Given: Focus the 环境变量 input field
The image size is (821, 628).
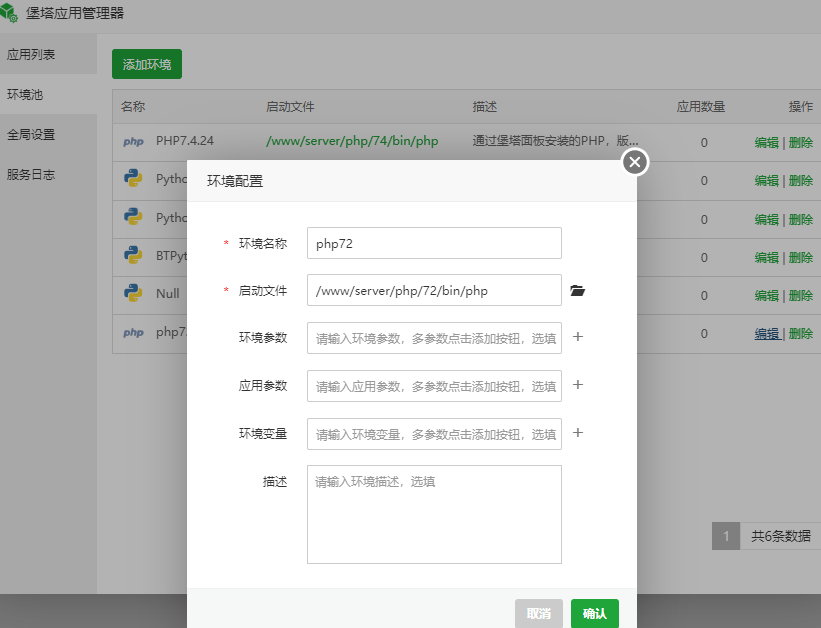Looking at the screenshot, I should (434, 434).
